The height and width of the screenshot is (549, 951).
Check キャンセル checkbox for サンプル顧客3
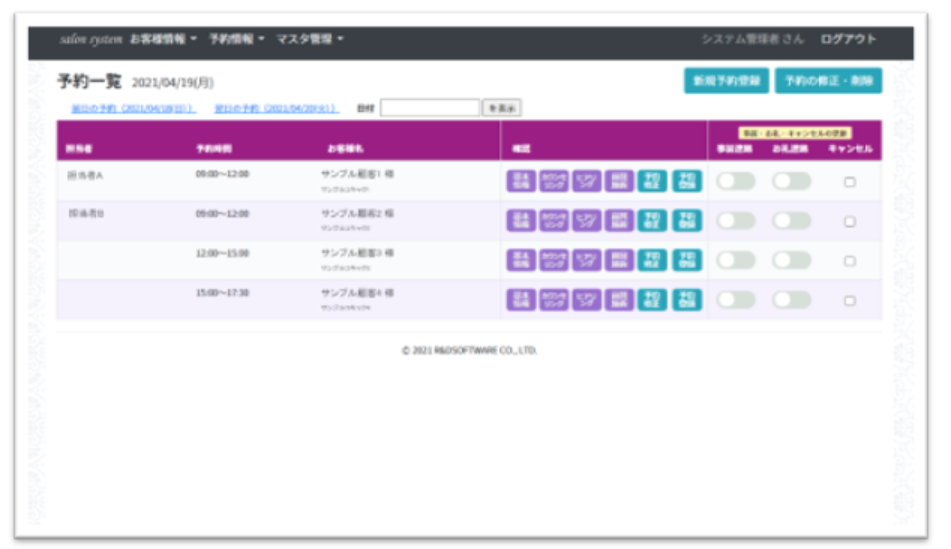click(850, 261)
